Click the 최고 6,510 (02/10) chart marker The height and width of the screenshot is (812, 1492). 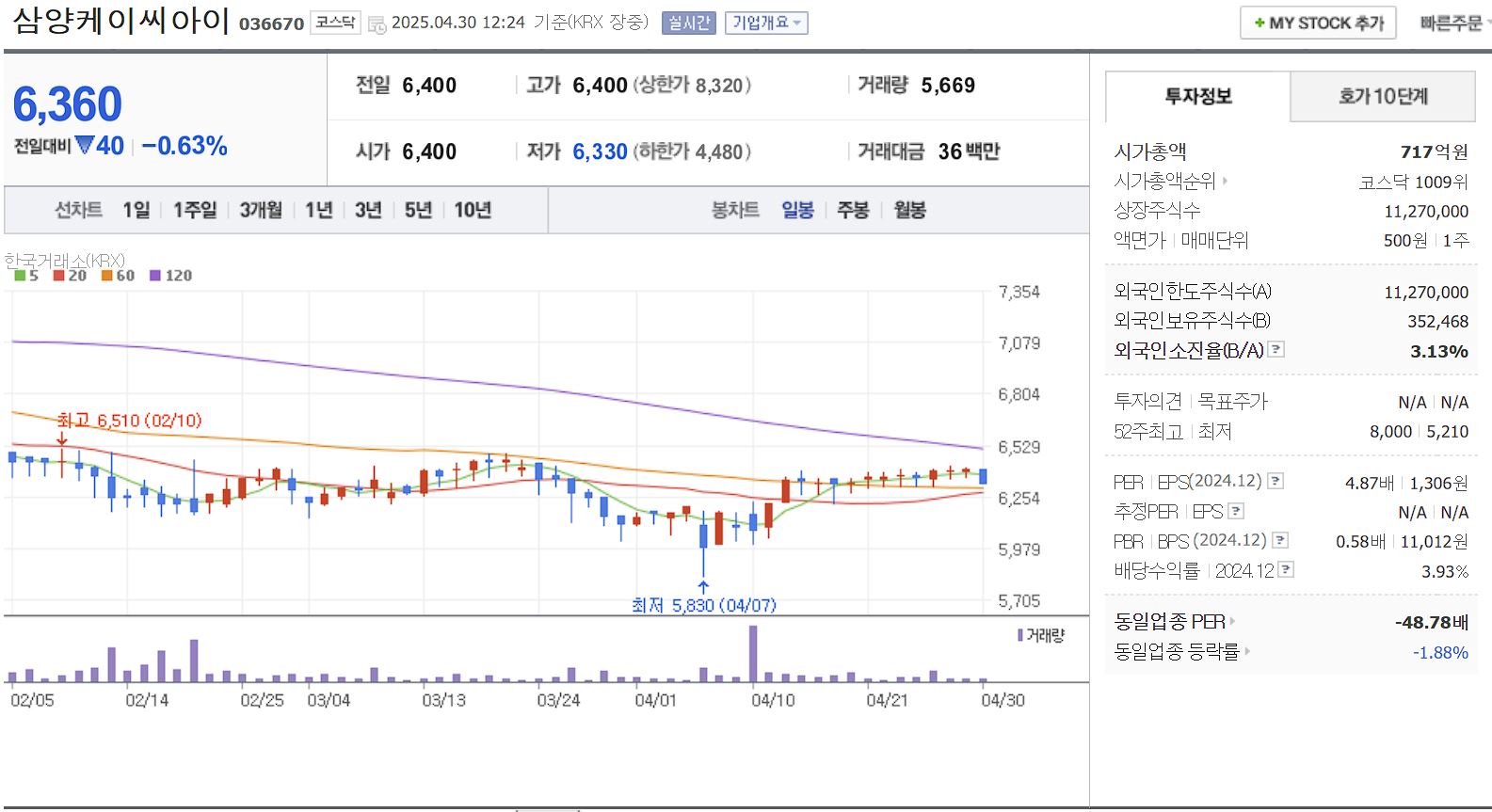129,421
